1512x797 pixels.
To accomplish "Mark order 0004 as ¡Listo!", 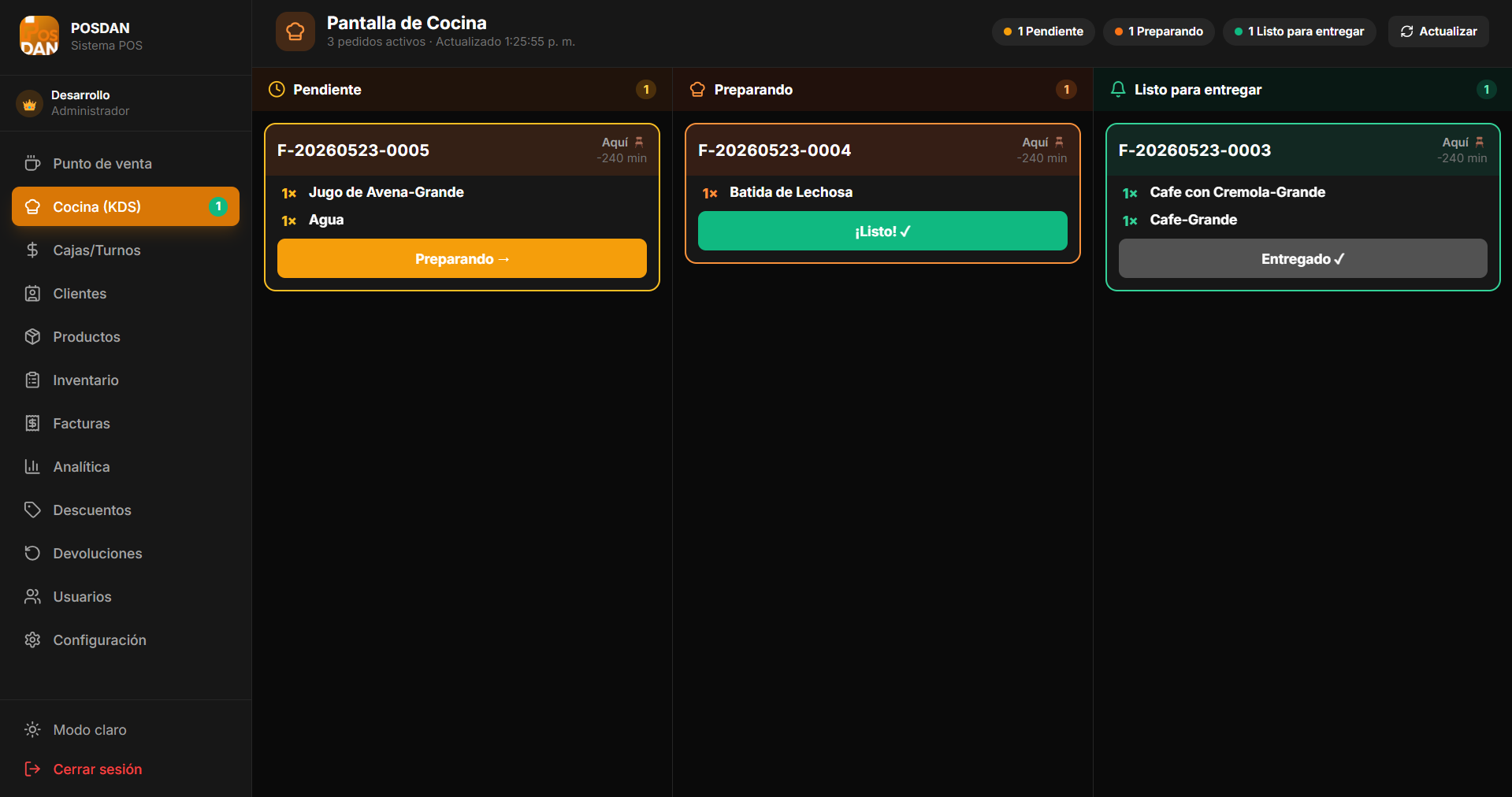I will tap(882, 231).
